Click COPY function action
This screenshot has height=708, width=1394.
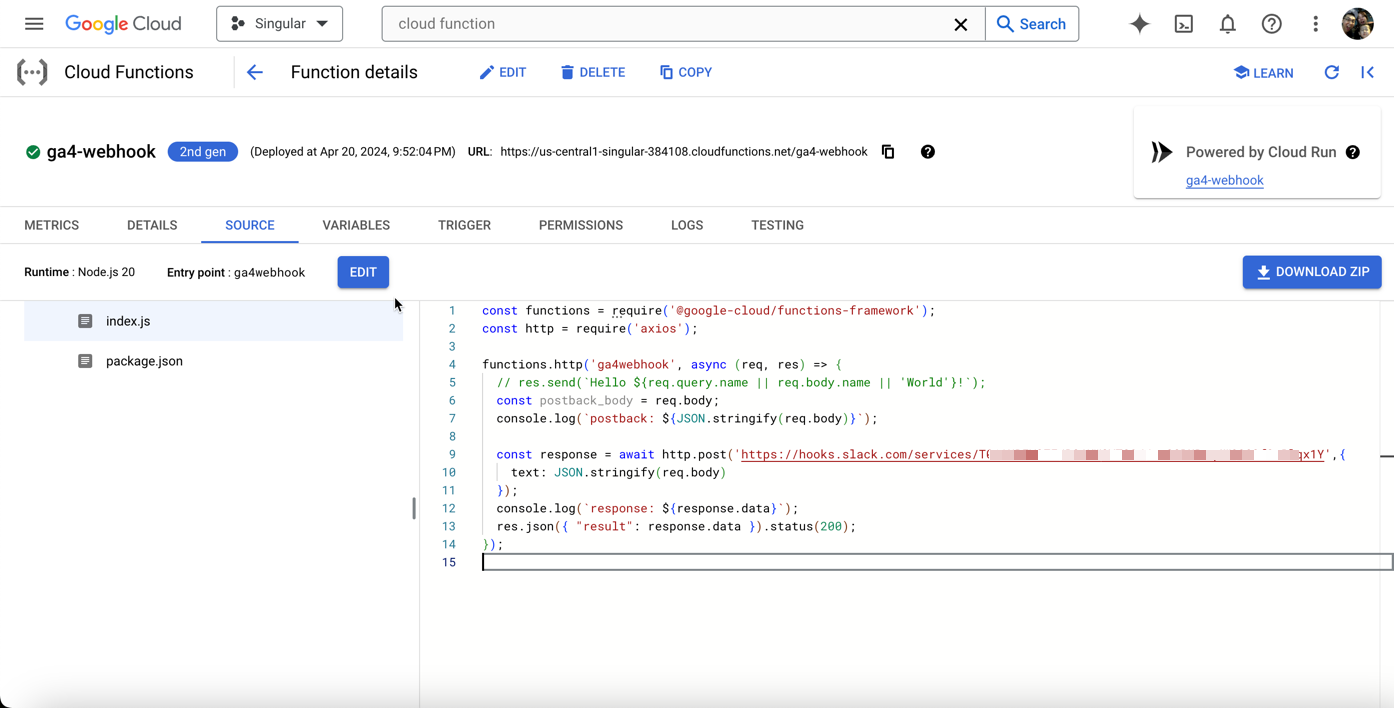point(686,72)
